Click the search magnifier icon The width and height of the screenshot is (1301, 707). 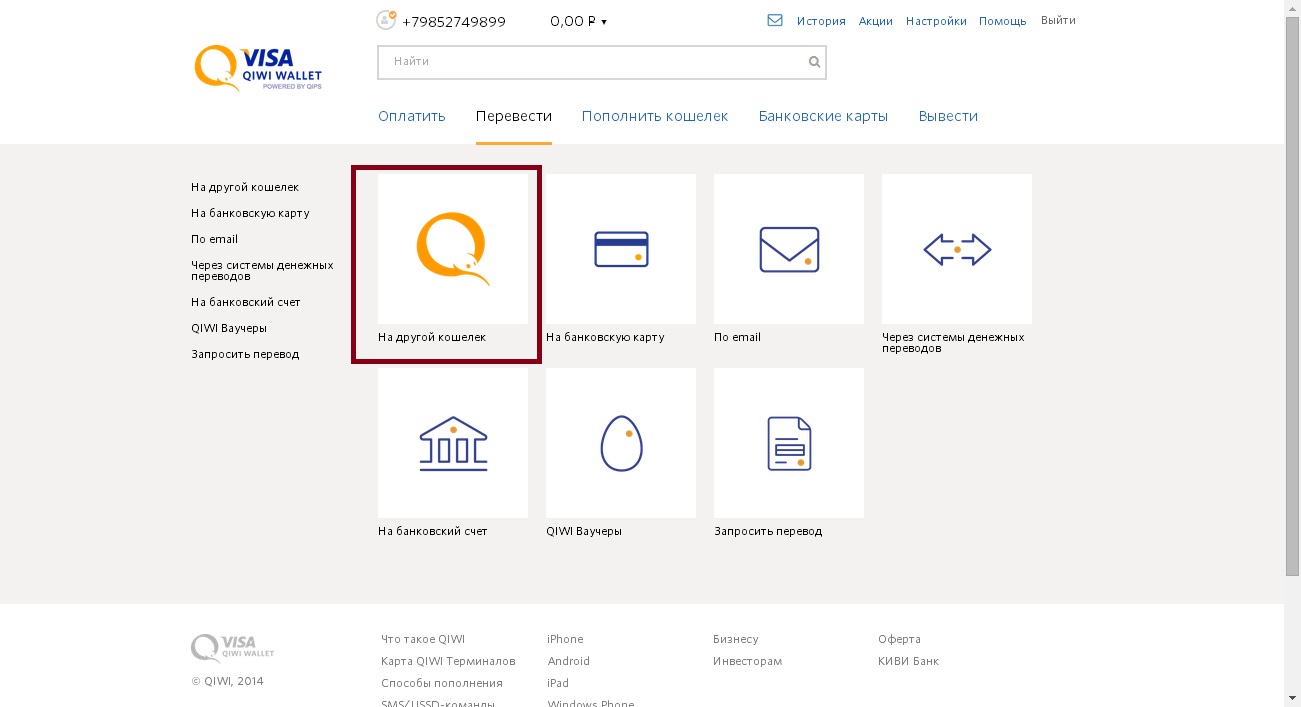pos(814,62)
